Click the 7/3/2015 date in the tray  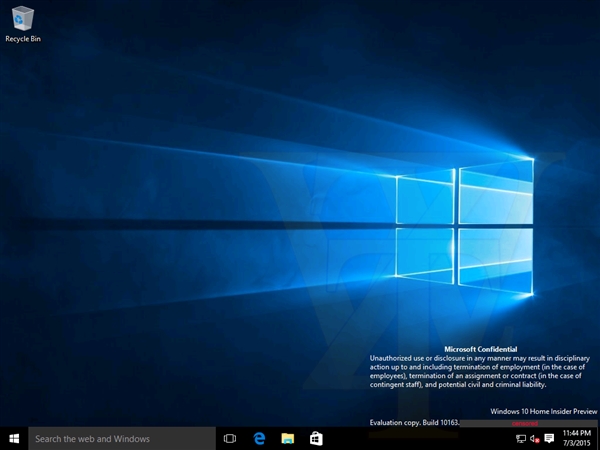(575, 444)
